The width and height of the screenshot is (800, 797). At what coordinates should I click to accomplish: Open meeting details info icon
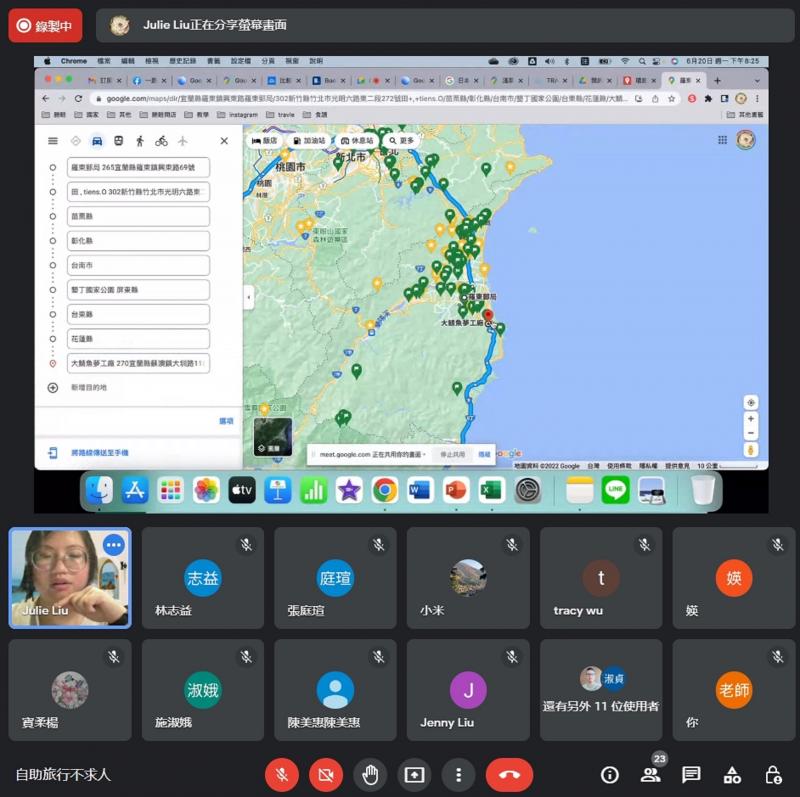coord(610,775)
